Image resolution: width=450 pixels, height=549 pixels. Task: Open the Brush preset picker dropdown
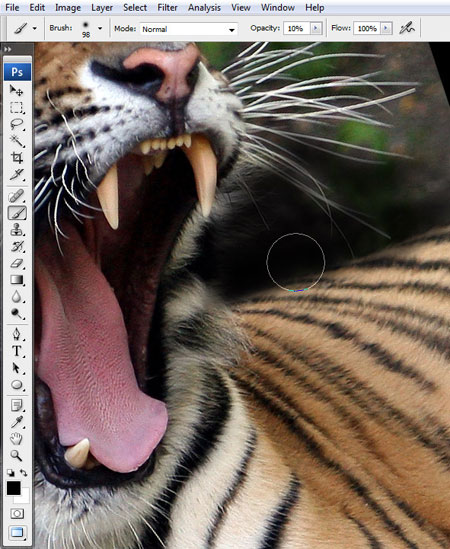[100, 28]
